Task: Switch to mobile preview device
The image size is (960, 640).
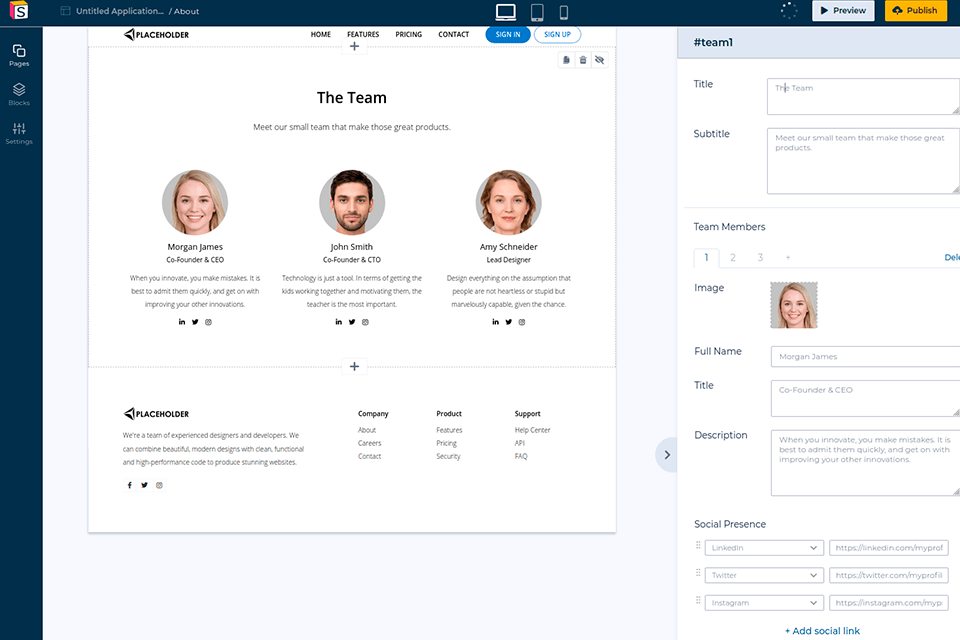Action: [x=564, y=12]
